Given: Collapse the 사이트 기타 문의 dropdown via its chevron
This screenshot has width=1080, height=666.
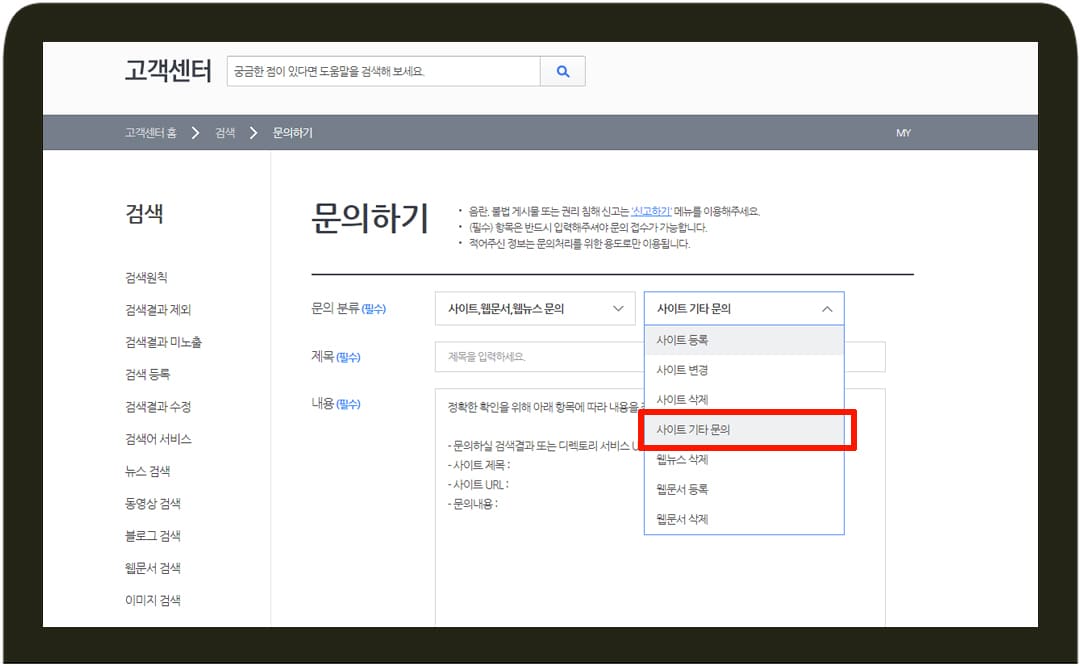Looking at the screenshot, I should pyautogui.click(x=827, y=309).
